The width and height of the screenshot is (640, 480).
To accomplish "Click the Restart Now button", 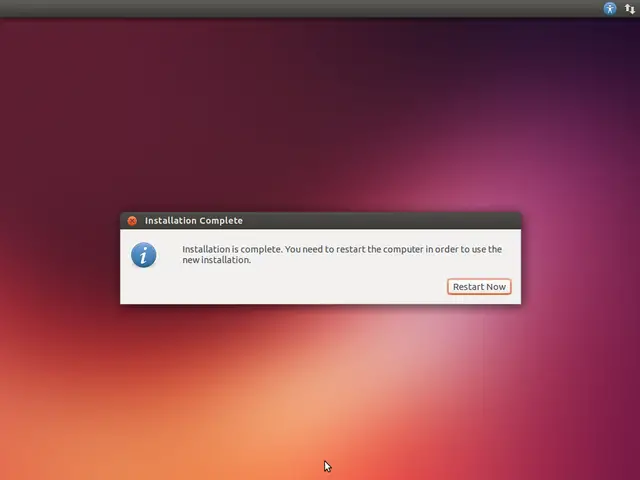I will 479,287.
